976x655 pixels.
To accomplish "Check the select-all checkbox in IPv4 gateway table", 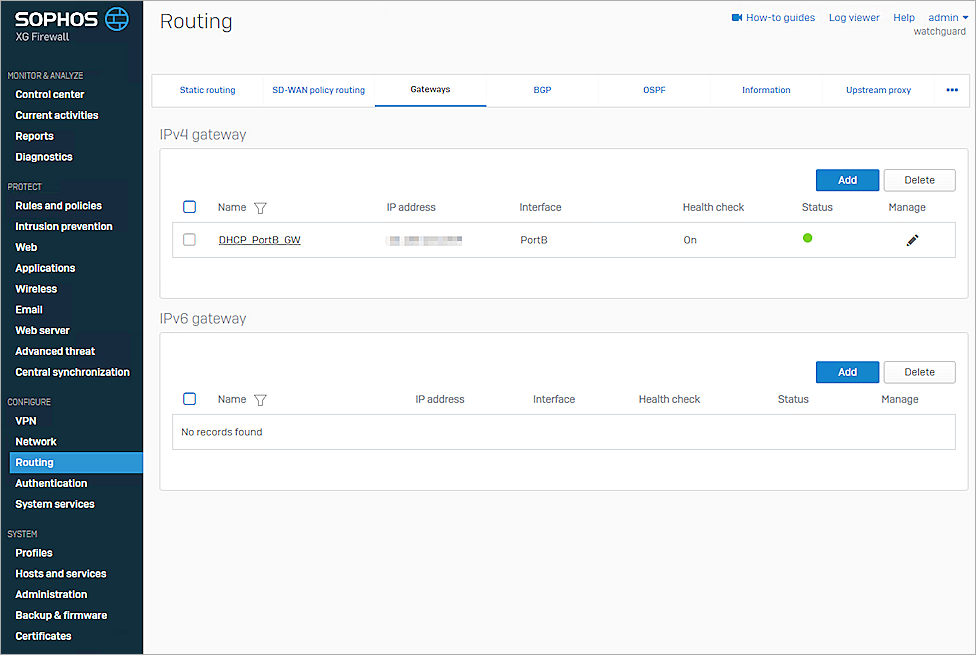I will [x=189, y=206].
